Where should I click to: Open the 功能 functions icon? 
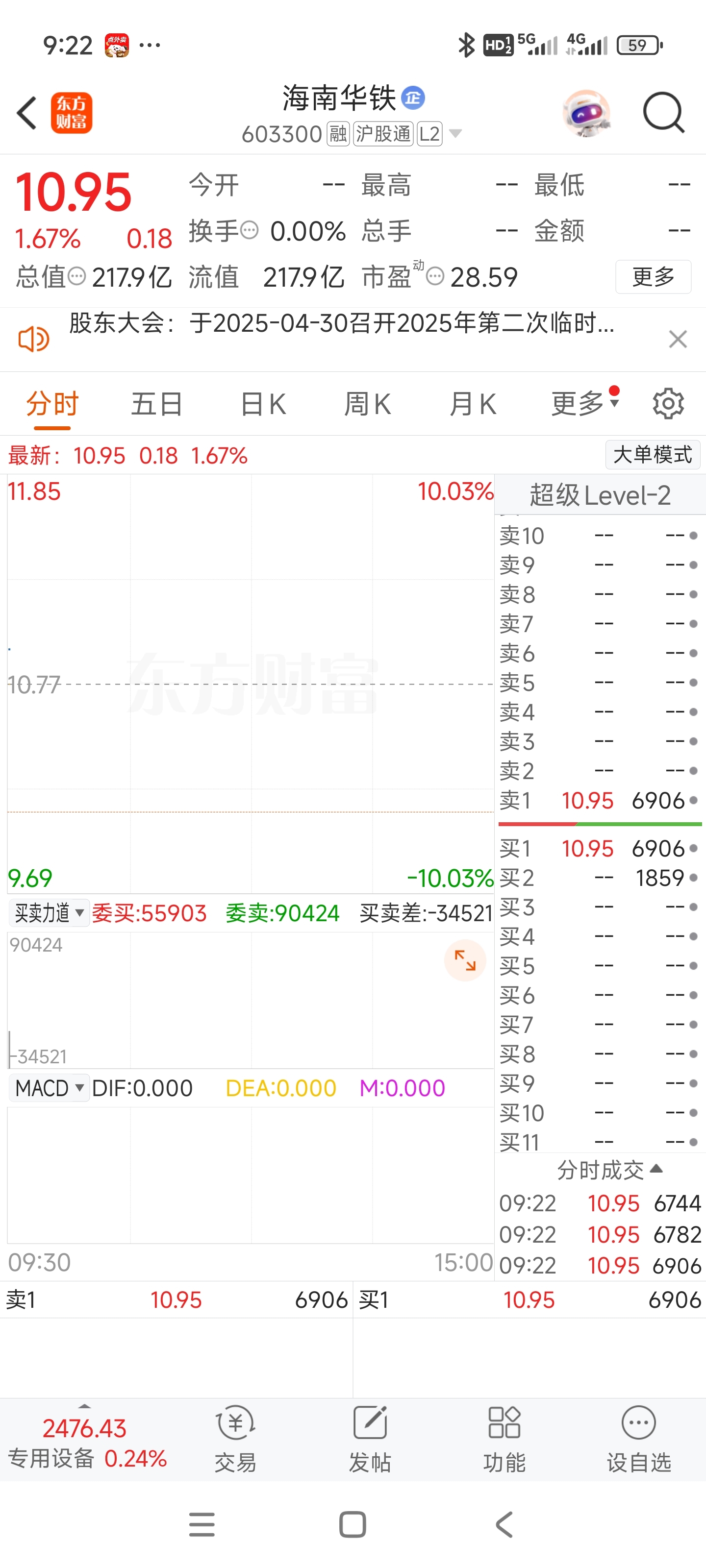click(504, 1439)
